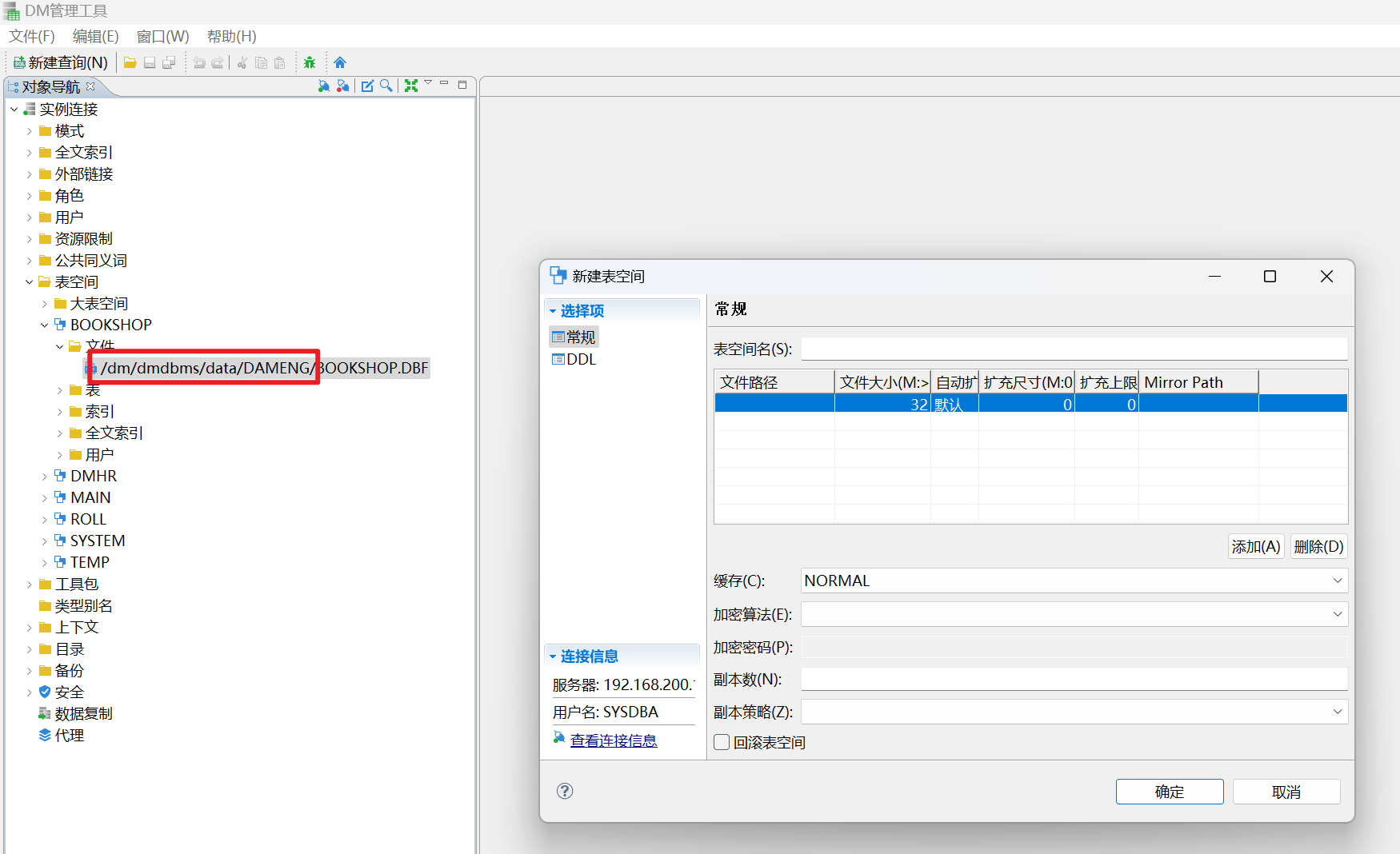
Task: Click the debug toolbar icon
Action: 310,62
